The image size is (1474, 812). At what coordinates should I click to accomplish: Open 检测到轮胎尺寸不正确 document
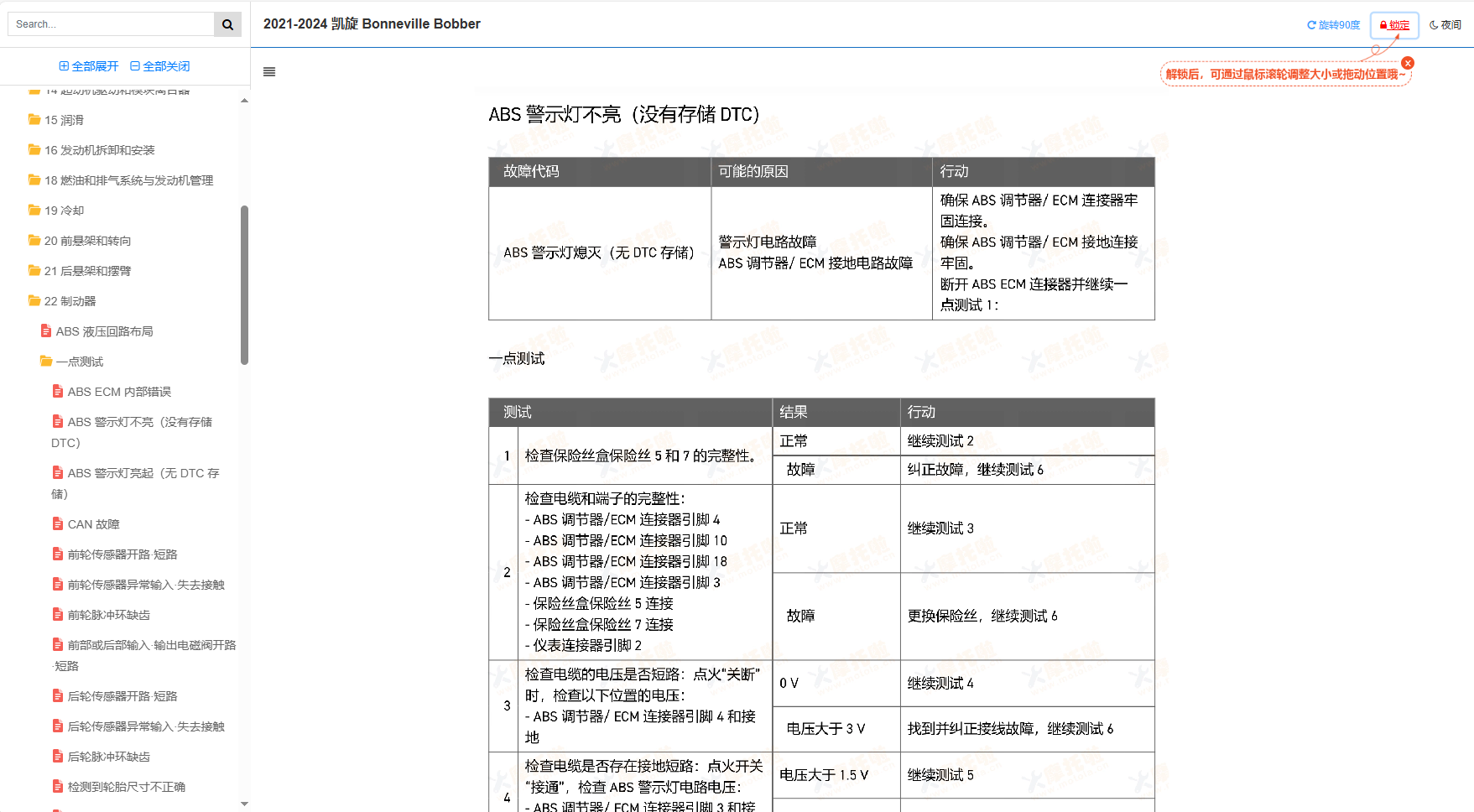(x=127, y=787)
